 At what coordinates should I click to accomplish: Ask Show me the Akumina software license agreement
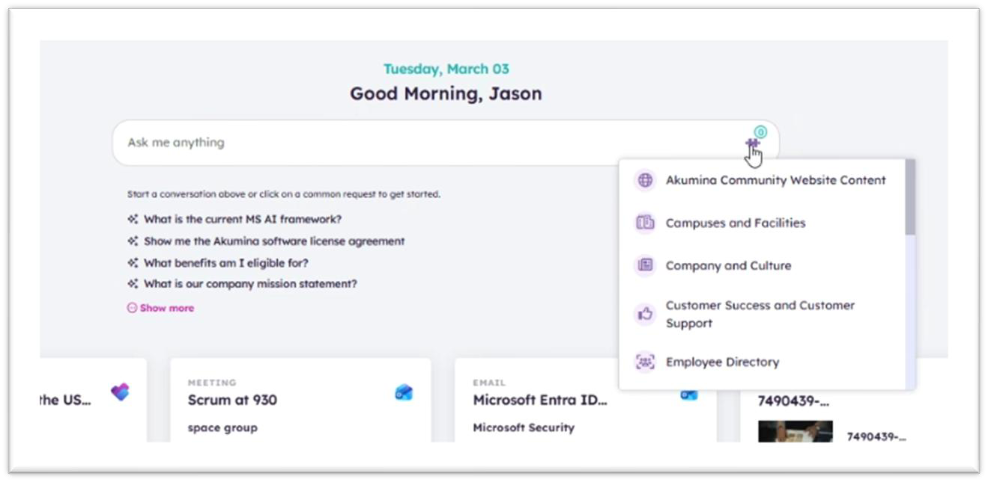[x=274, y=241]
